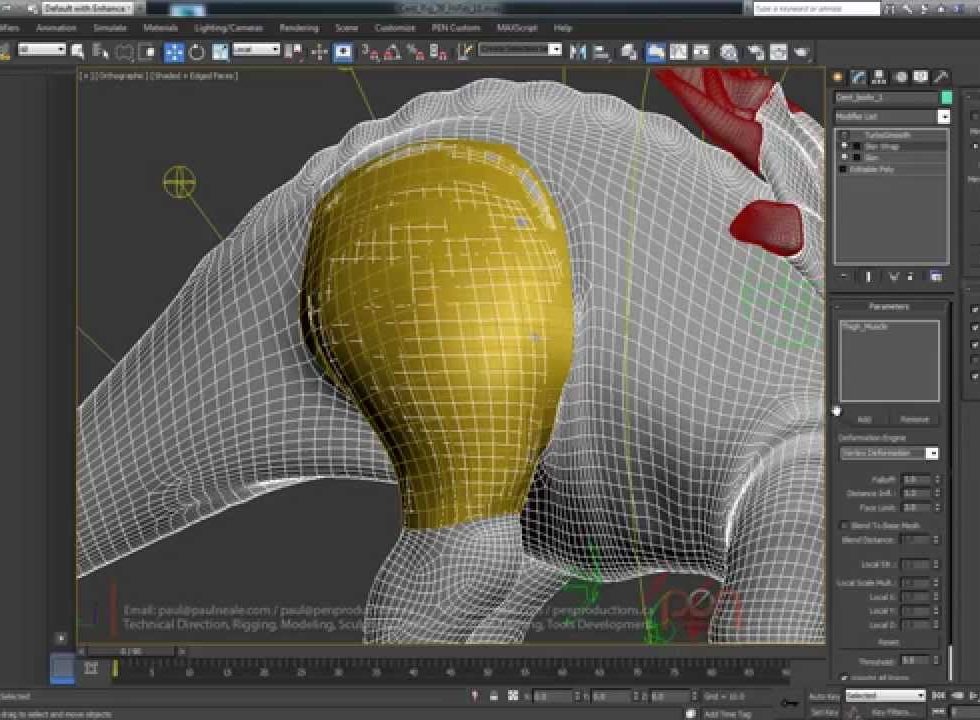Open the selection filter dropdown
This screenshot has width=980, height=720.
[42, 49]
